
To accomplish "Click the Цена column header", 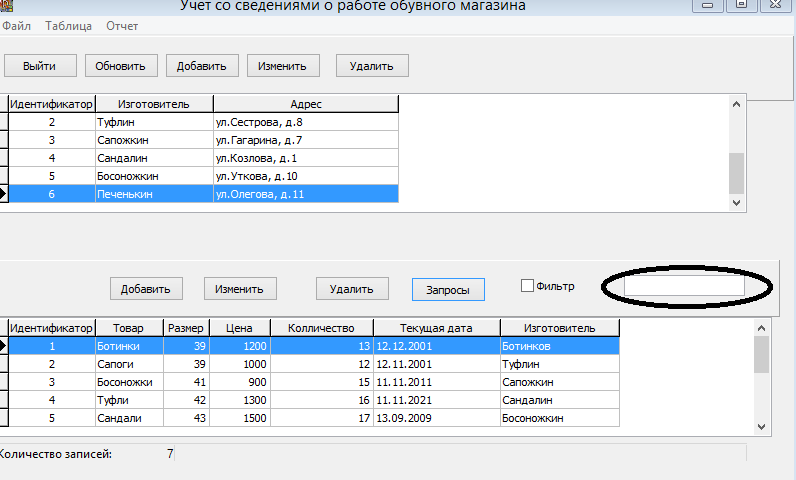I will [240, 328].
